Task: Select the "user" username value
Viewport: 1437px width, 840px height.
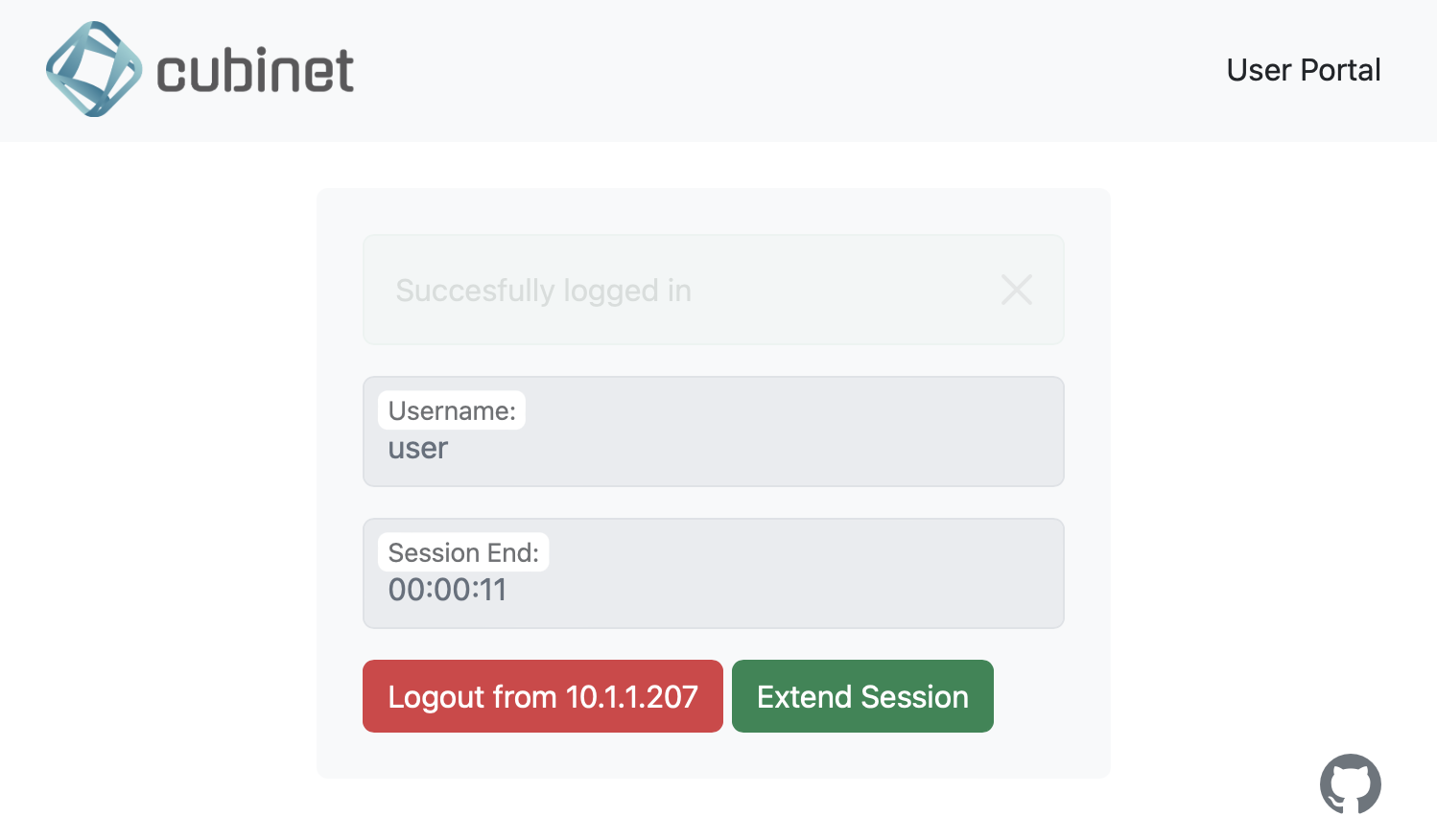Action: click(417, 448)
